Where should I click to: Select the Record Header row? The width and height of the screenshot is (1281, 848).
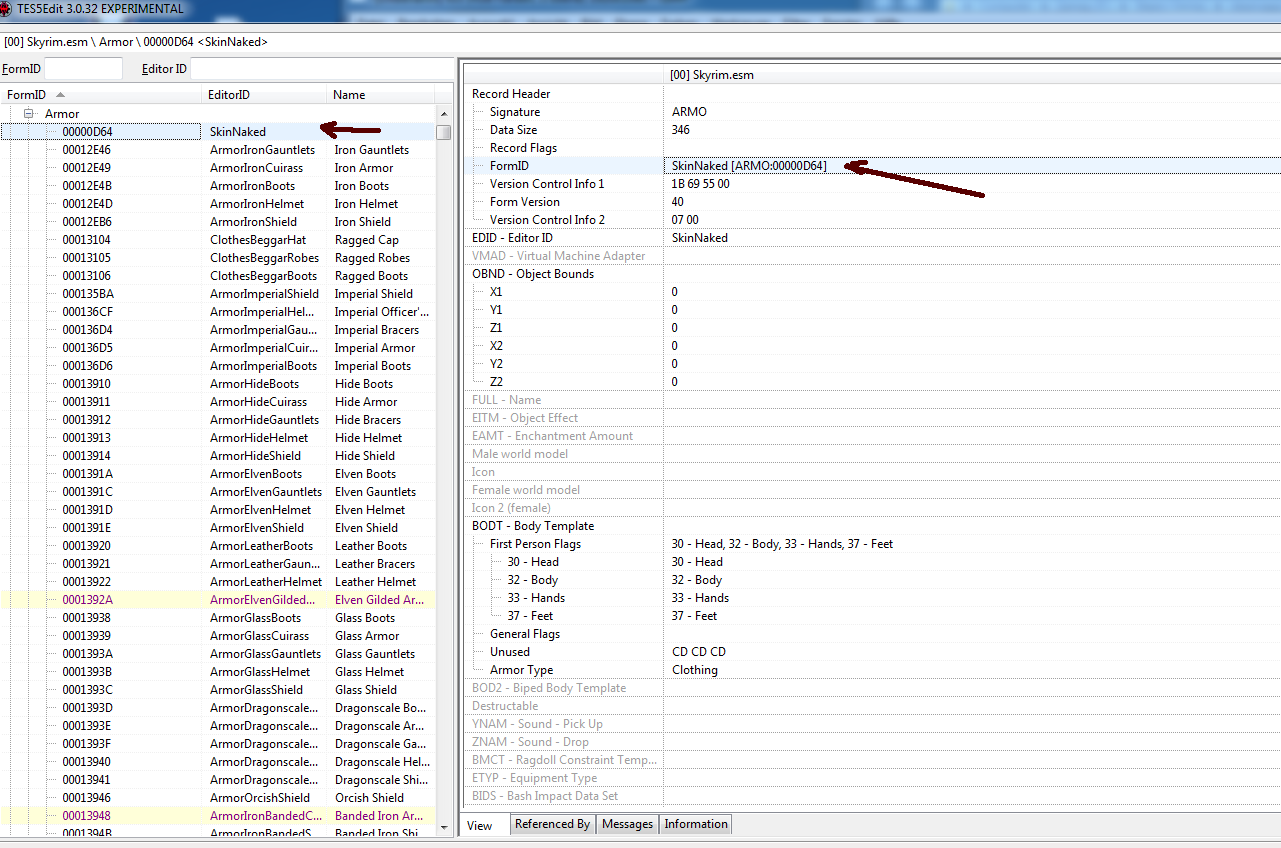point(872,94)
